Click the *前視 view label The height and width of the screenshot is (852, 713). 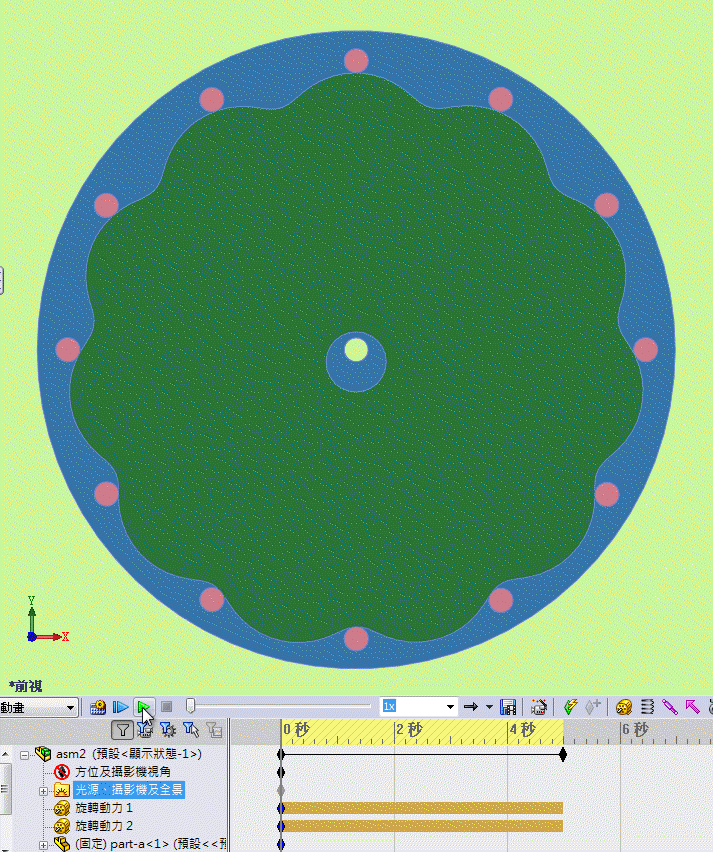point(26,686)
